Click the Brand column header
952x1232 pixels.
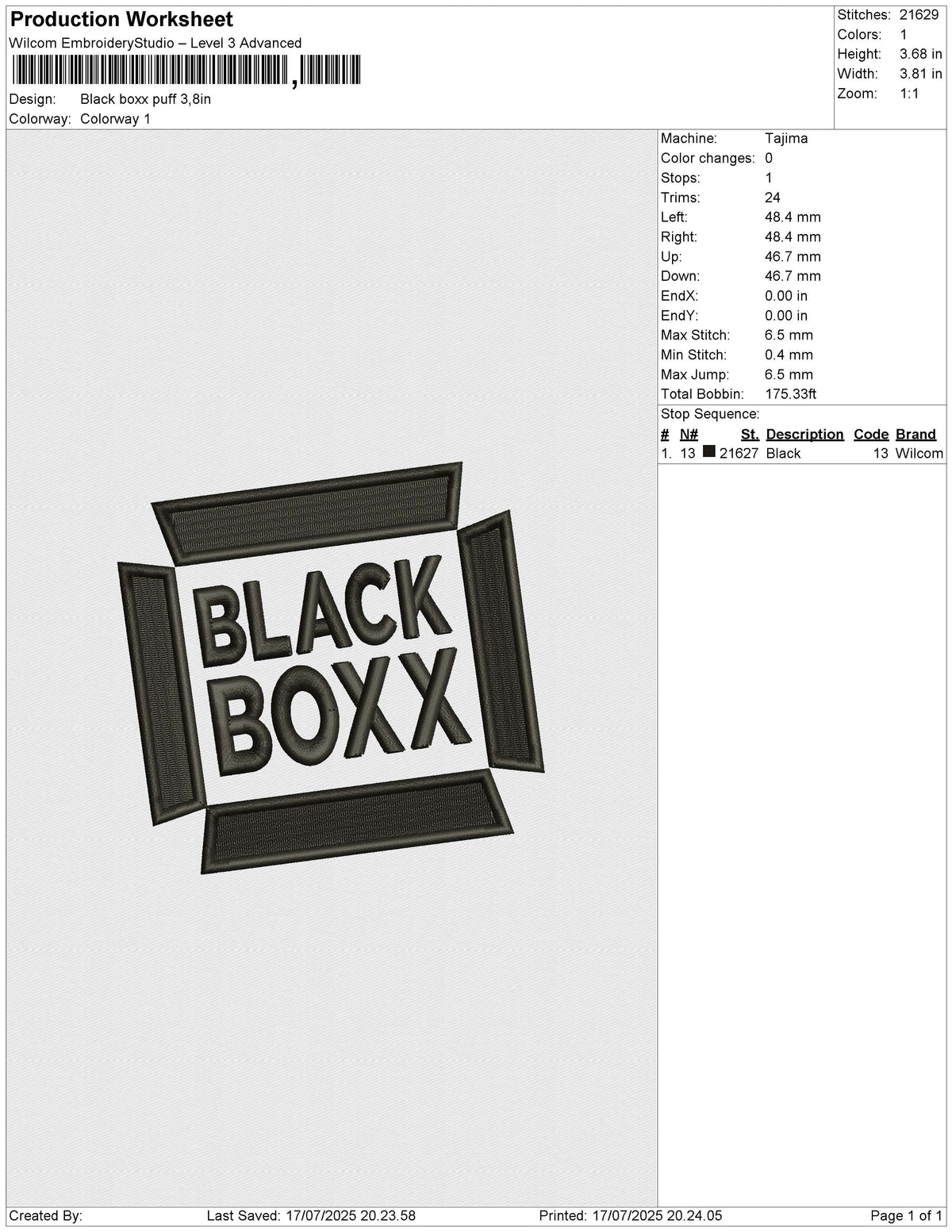[916, 434]
